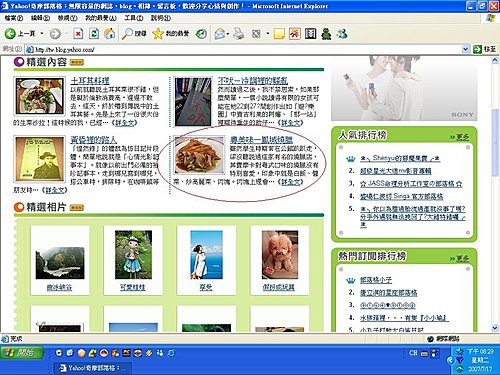Click the Stop loading icon
This screenshot has height=375, width=500.
(78, 34)
